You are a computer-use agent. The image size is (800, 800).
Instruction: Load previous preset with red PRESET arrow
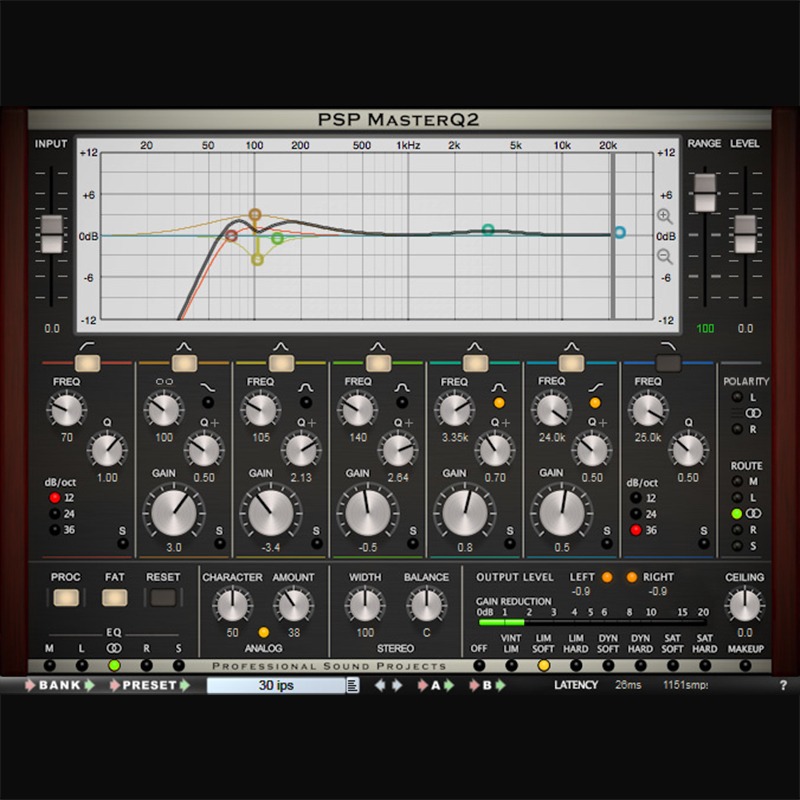point(115,685)
